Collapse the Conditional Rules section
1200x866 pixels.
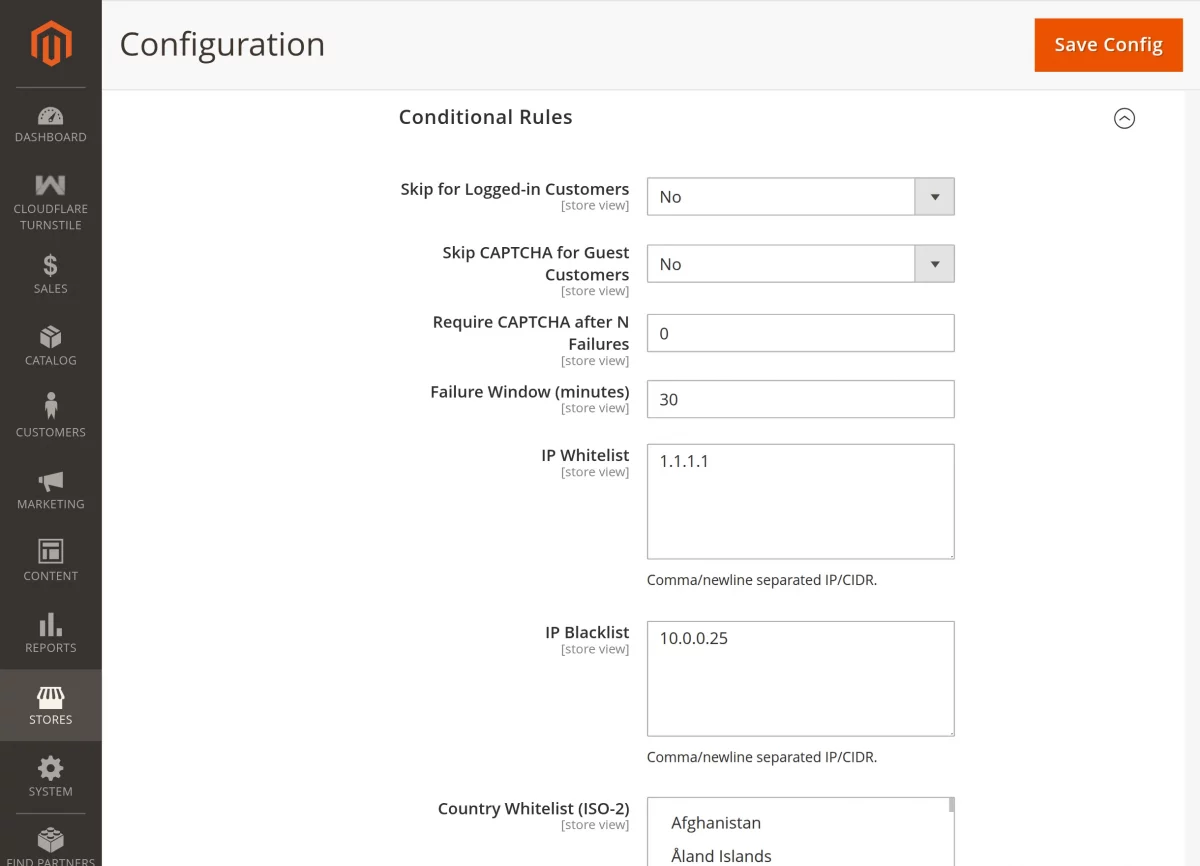(x=1124, y=118)
